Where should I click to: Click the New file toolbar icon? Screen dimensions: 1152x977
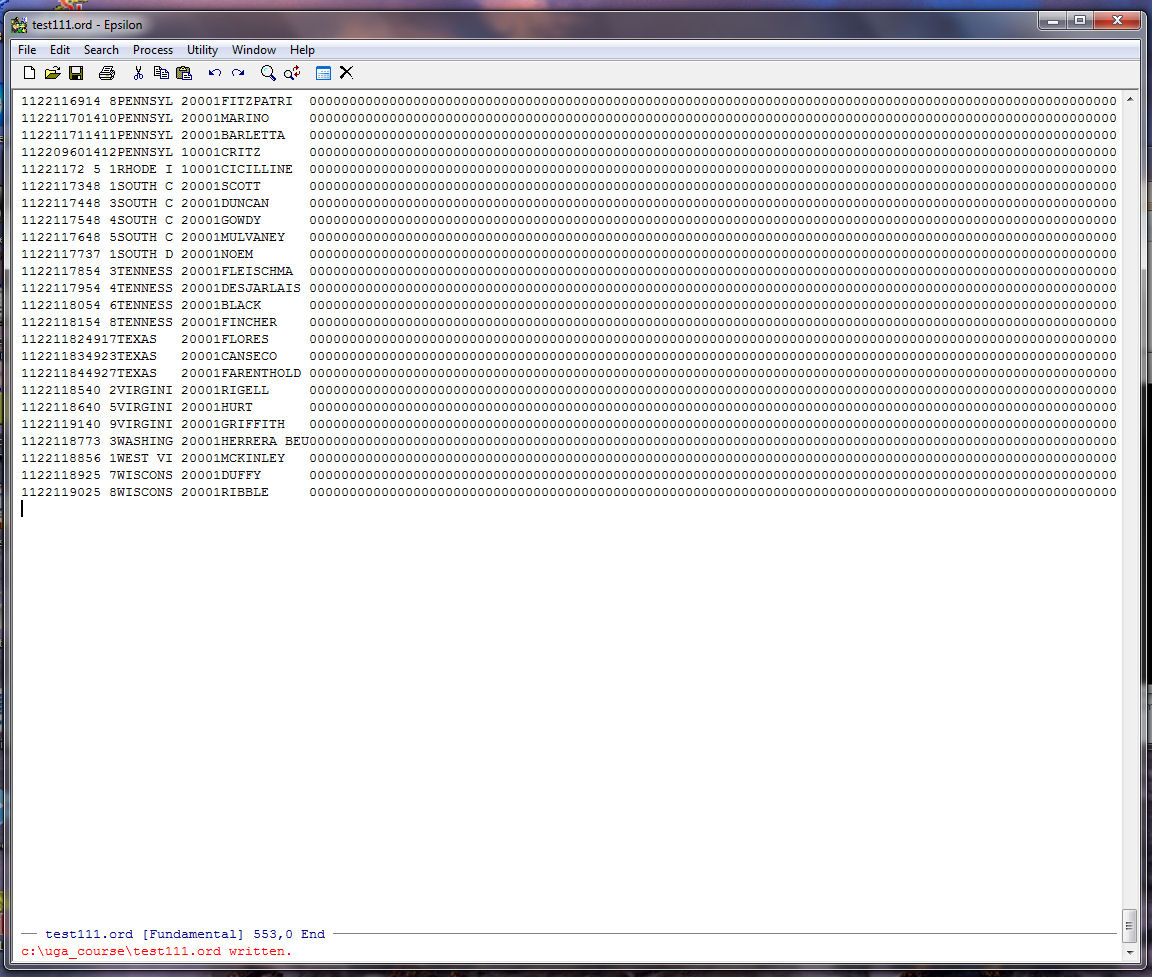pyautogui.click(x=29, y=73)
